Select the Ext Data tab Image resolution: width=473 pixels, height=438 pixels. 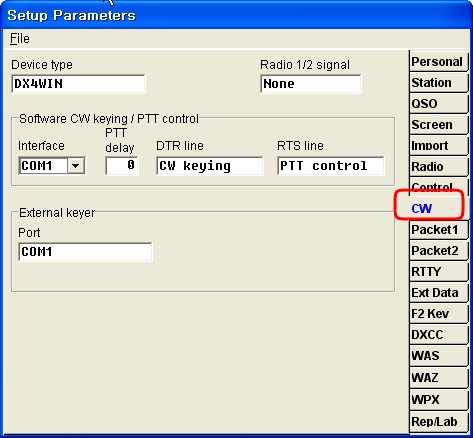click(438, 292)
